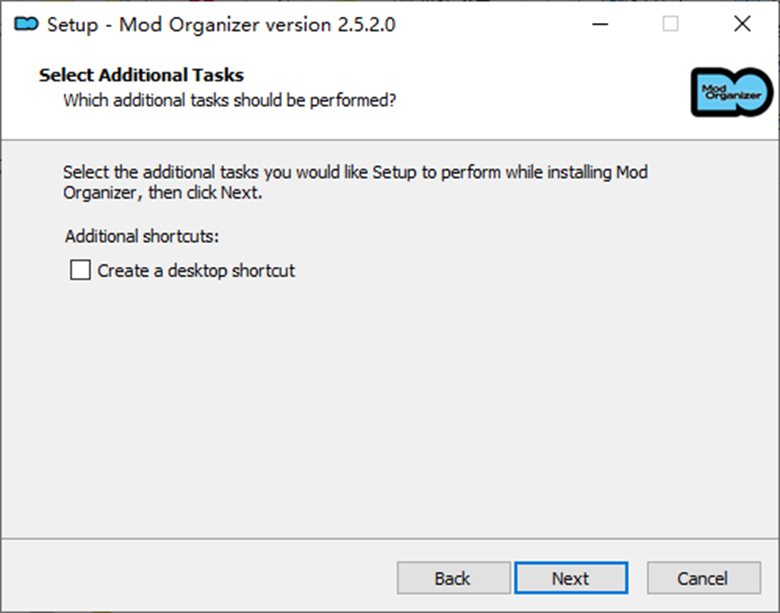The image size is (780, 613).
Task: Click the greyed-out maximize button
Action: (670, 24)
